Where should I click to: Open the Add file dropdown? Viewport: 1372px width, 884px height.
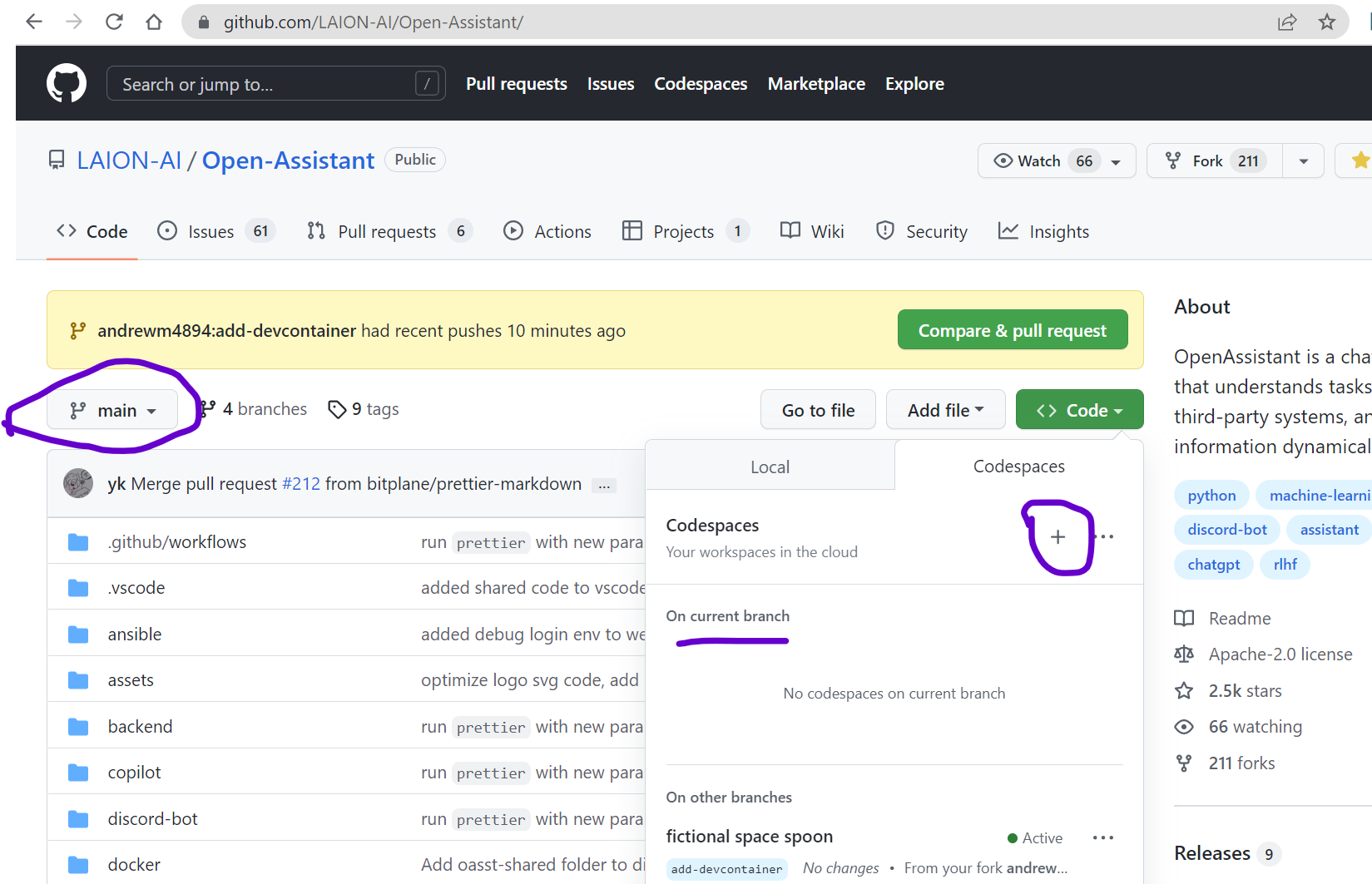tap(946, 410)
